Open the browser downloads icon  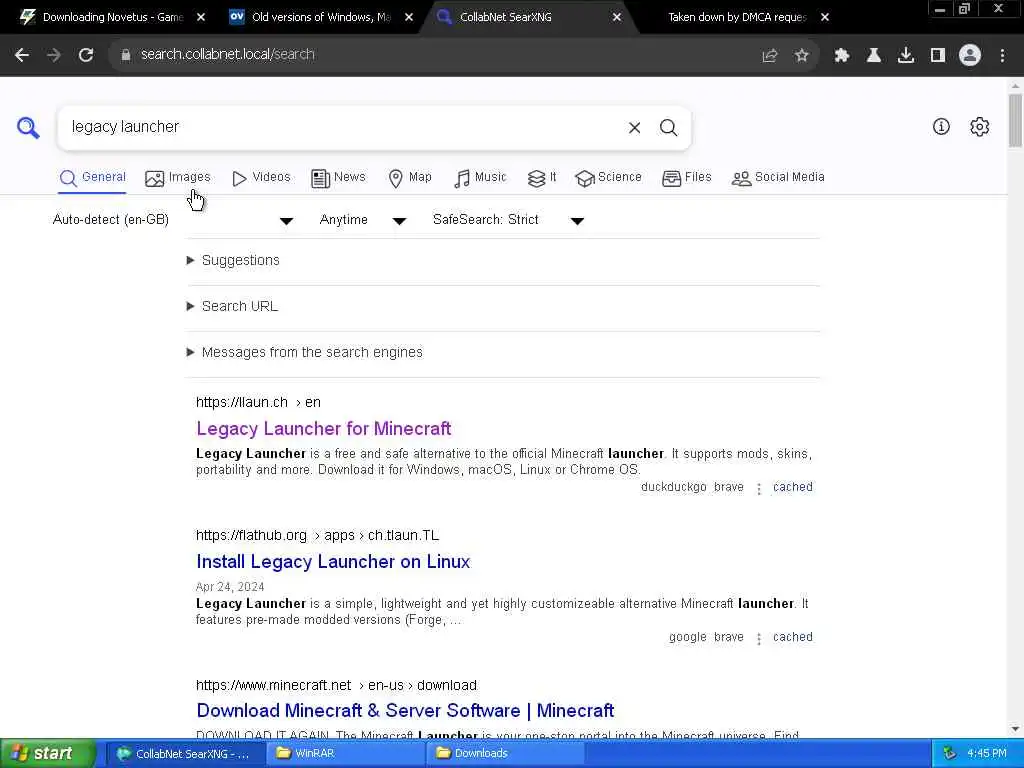(x=906, y=56)
